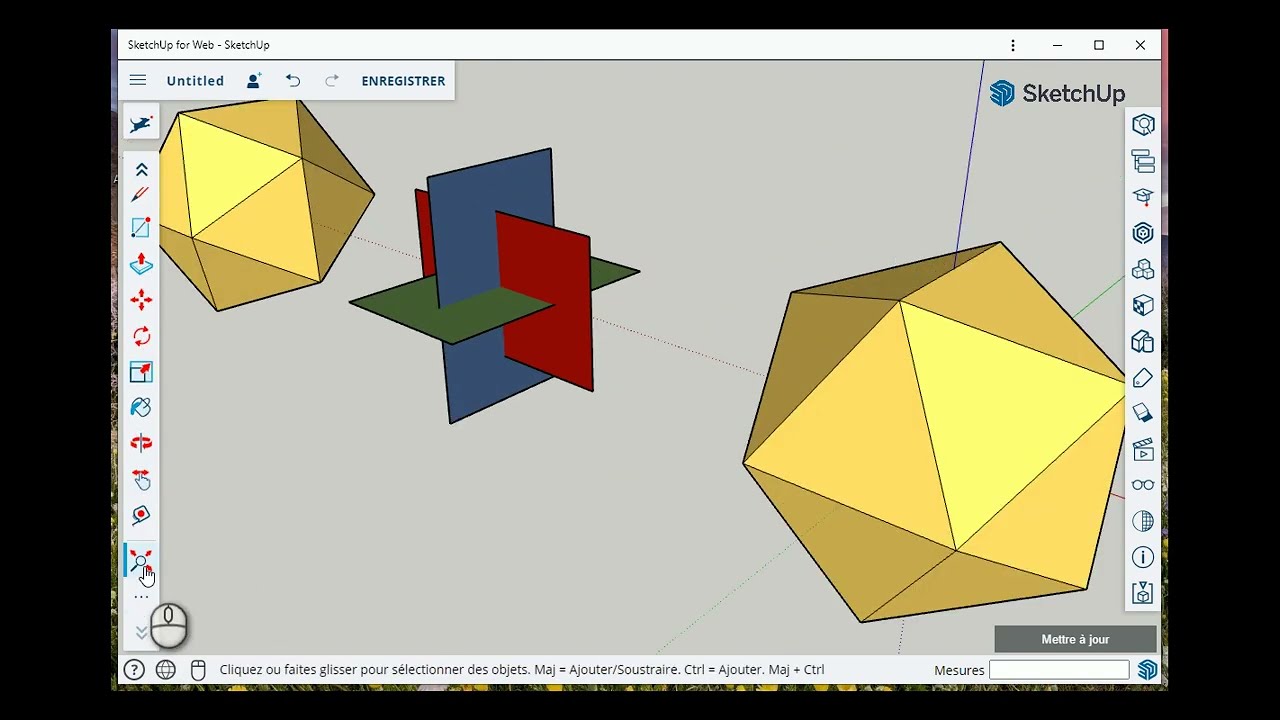
Task: Select the Scale tool
Action: (x=141, y=372)
